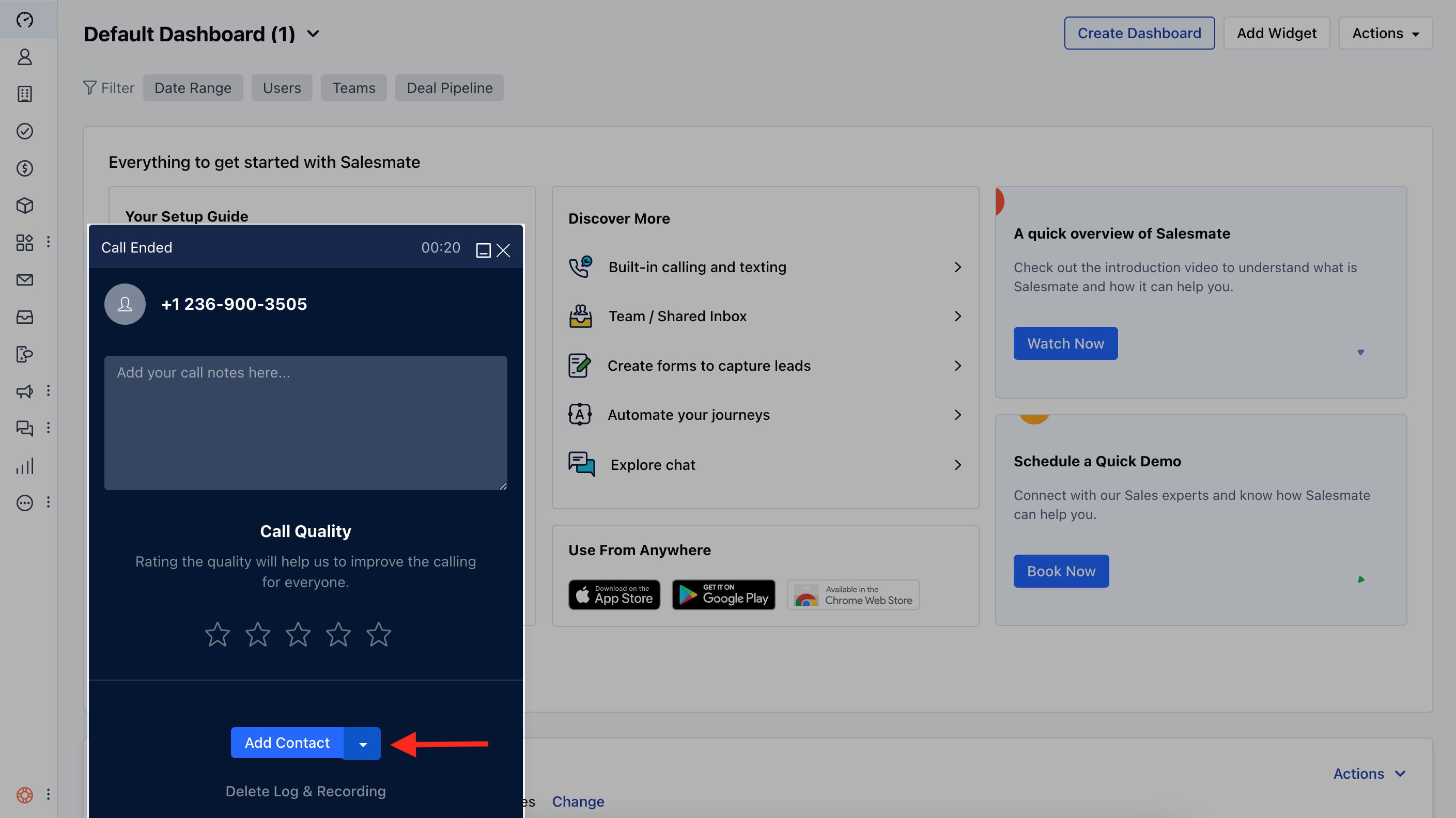Open the Contacts icon in sidebar
Viewport: 1456px width, 818px height.
pyautogui.click(x=24, y=56)
